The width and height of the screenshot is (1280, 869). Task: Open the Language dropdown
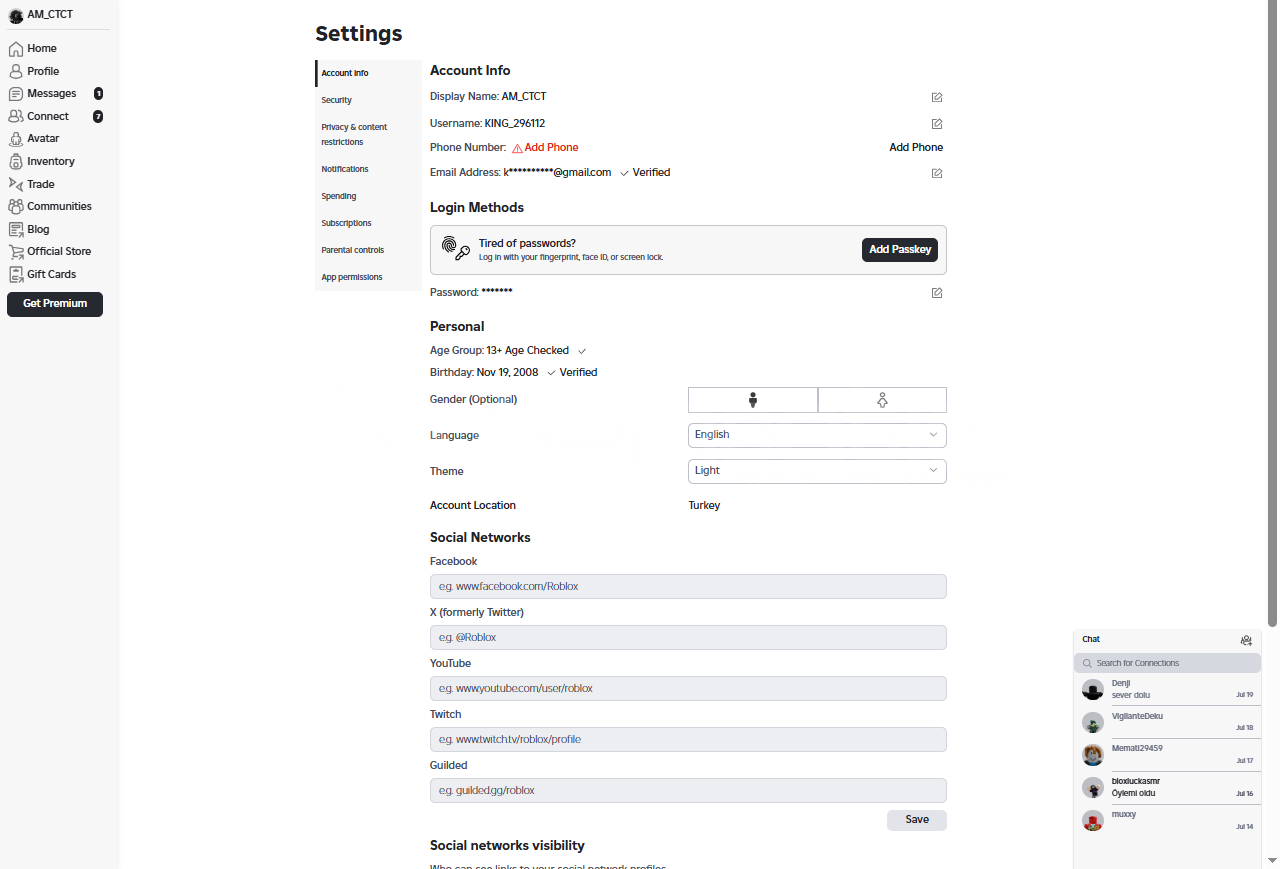[817, 435]
